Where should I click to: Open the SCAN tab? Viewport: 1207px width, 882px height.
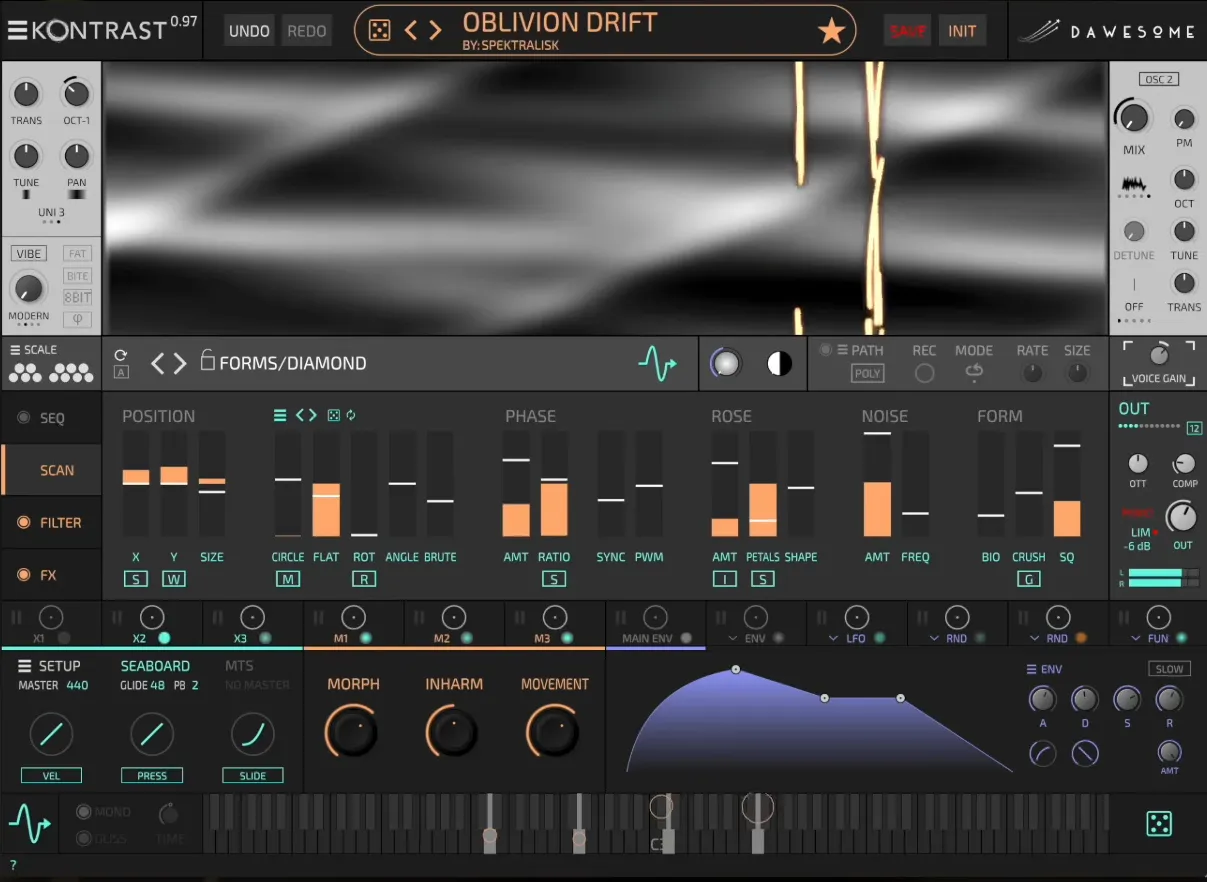(51, 470)
